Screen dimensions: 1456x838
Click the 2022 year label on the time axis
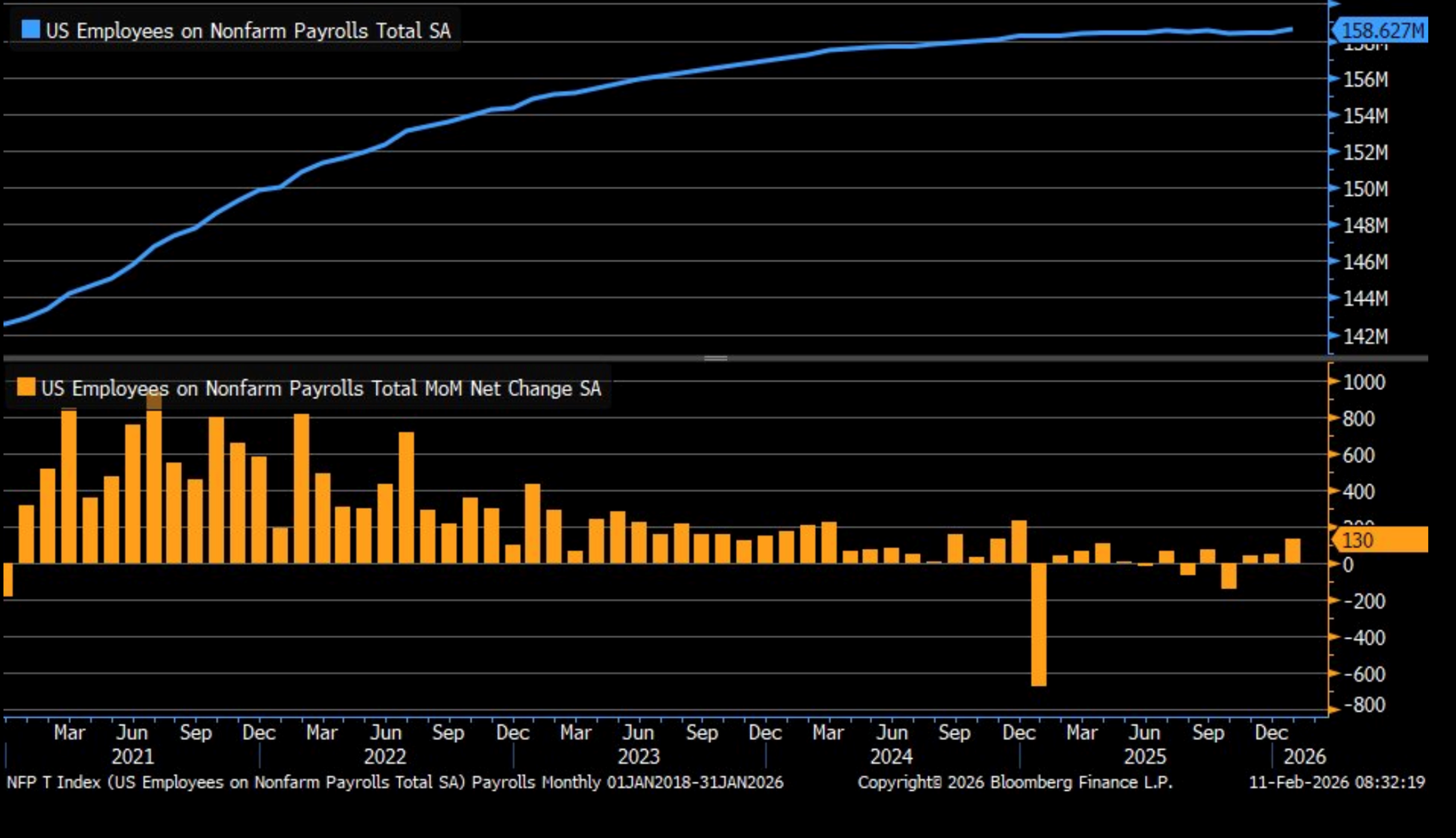coord(385,756)
